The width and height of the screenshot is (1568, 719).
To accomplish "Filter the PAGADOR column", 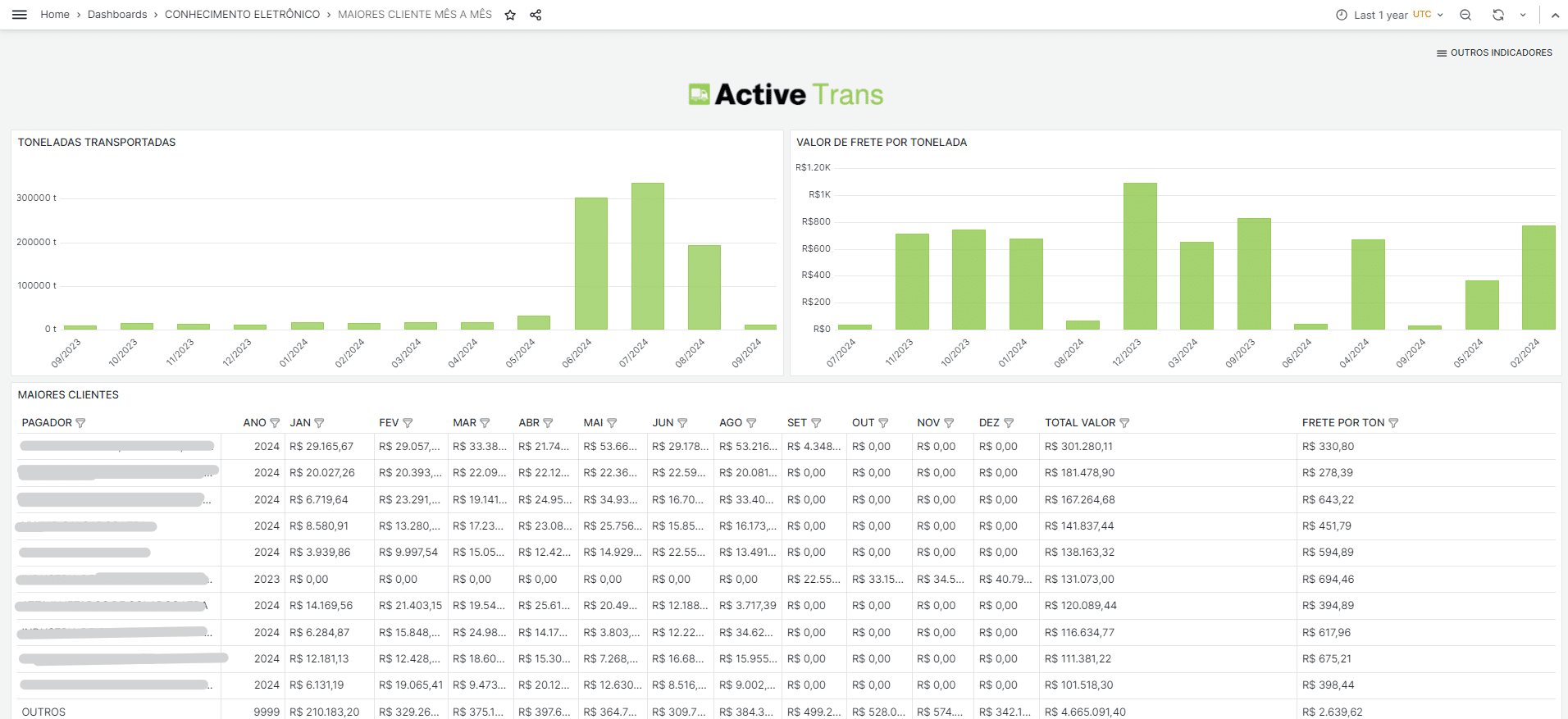I will coord(80,423).
